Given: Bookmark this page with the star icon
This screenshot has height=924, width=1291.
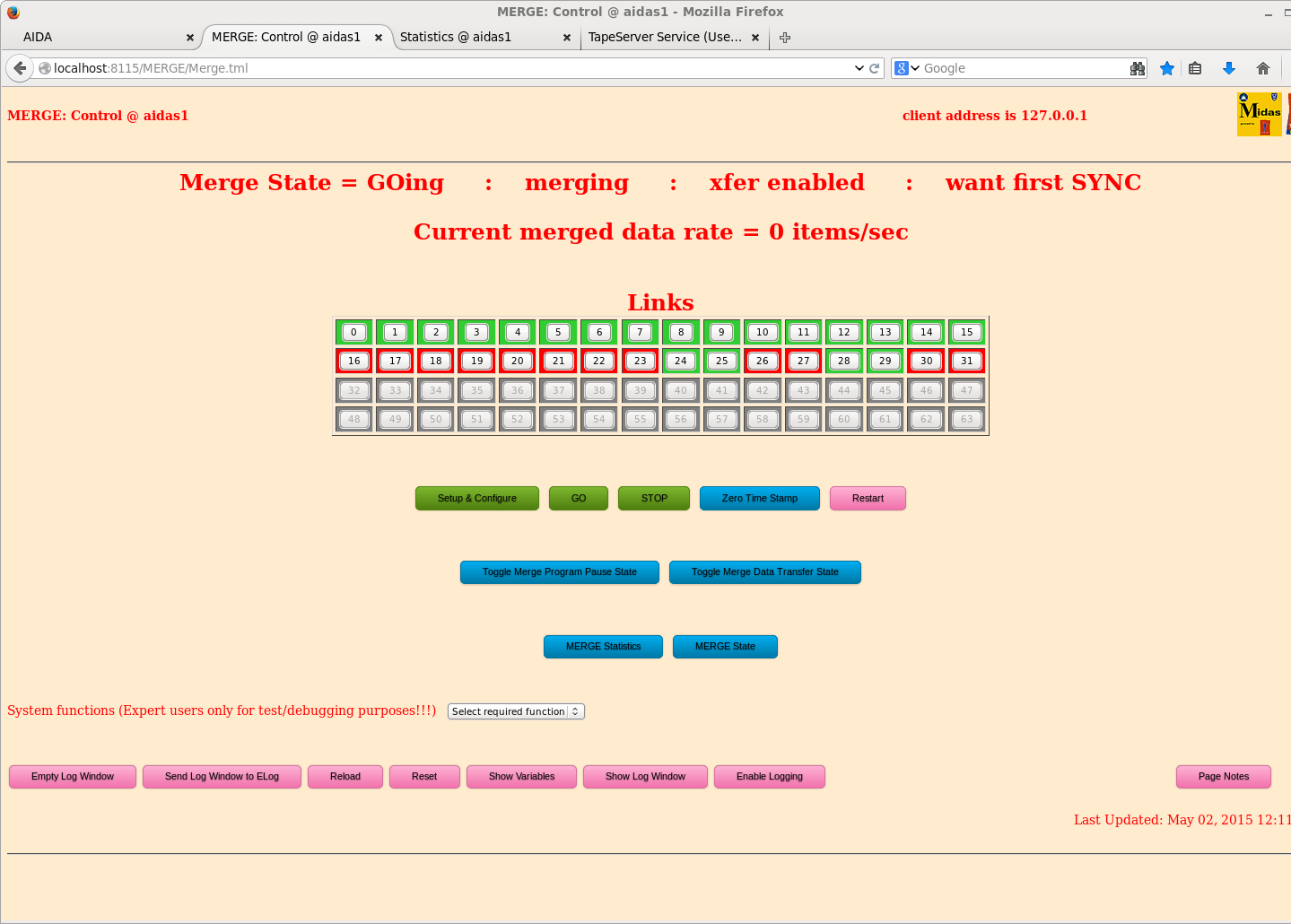Looking at the screenshot, I should 1166,68.
